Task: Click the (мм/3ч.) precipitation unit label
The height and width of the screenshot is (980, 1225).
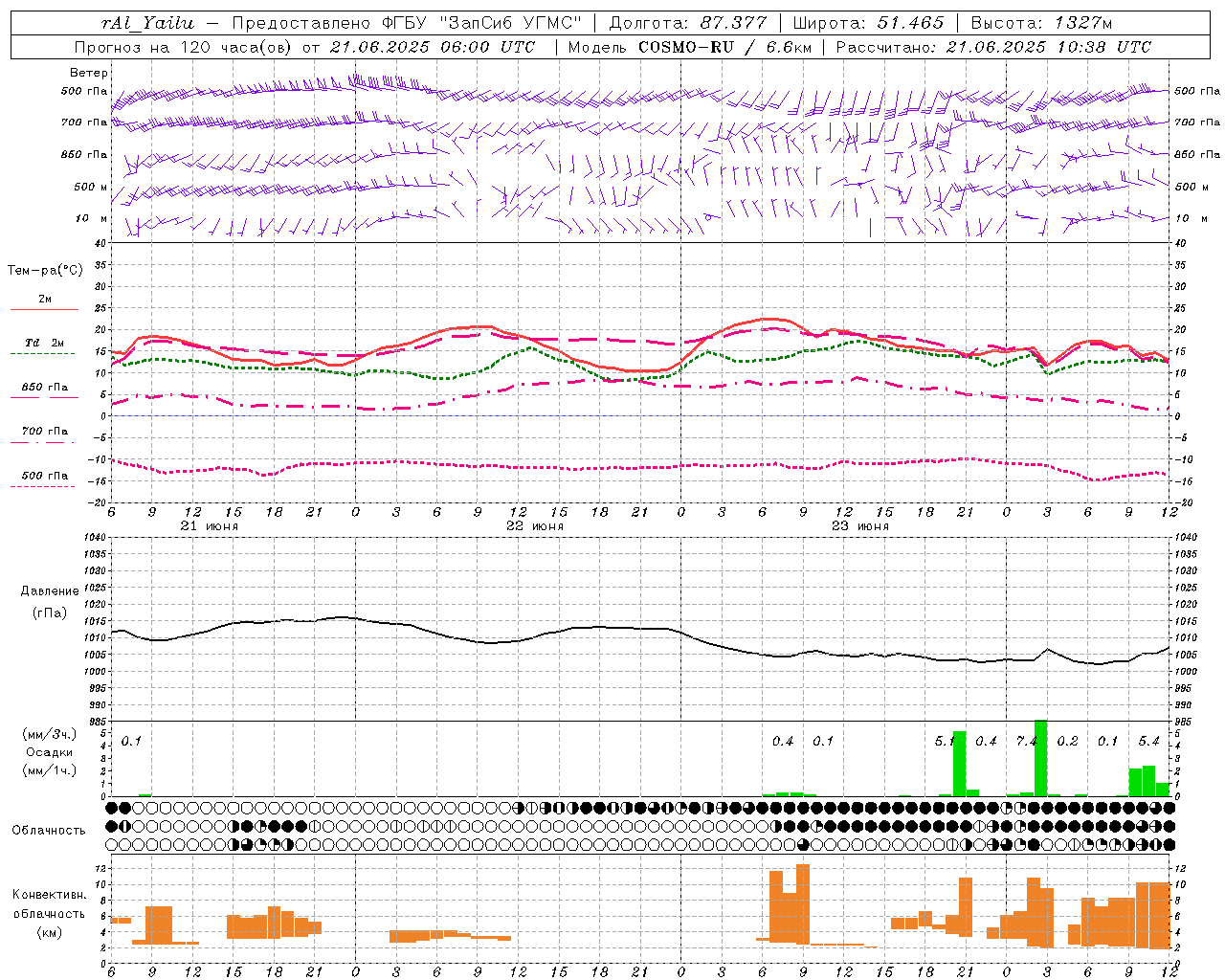Action: (x=51, y=734)
